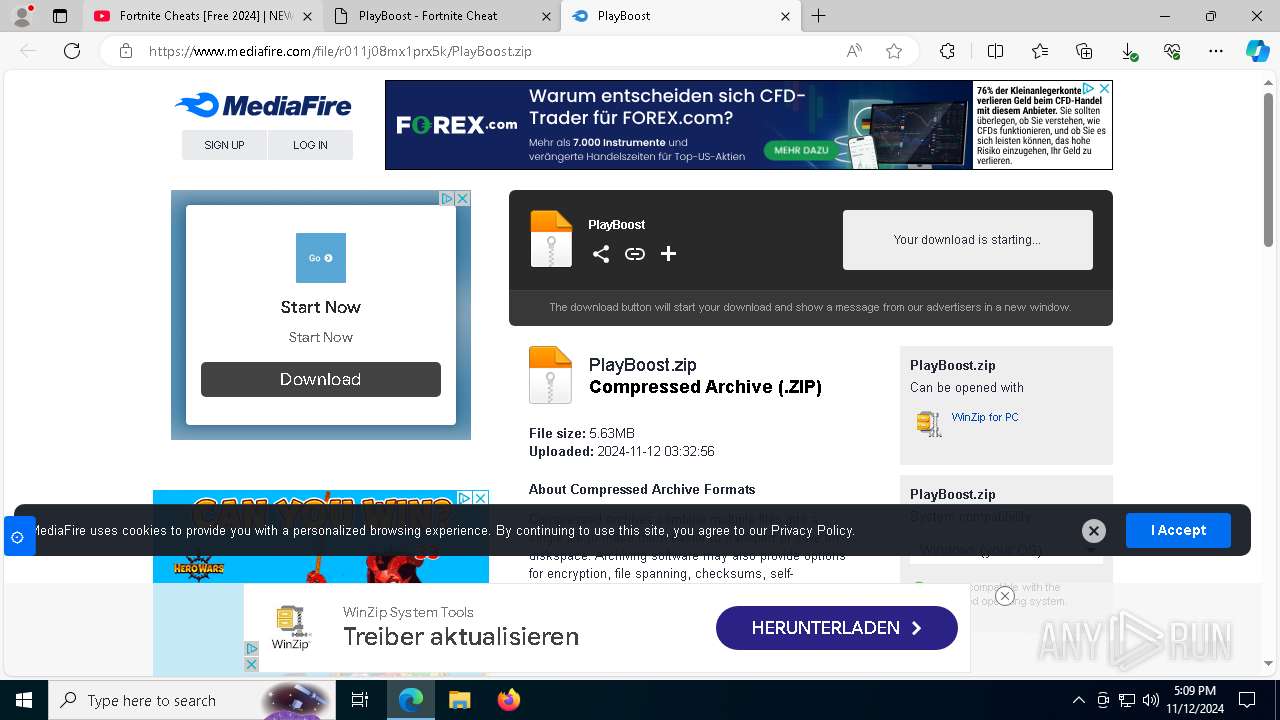Click the HERUNTERLADEN button

coord(837,628)
